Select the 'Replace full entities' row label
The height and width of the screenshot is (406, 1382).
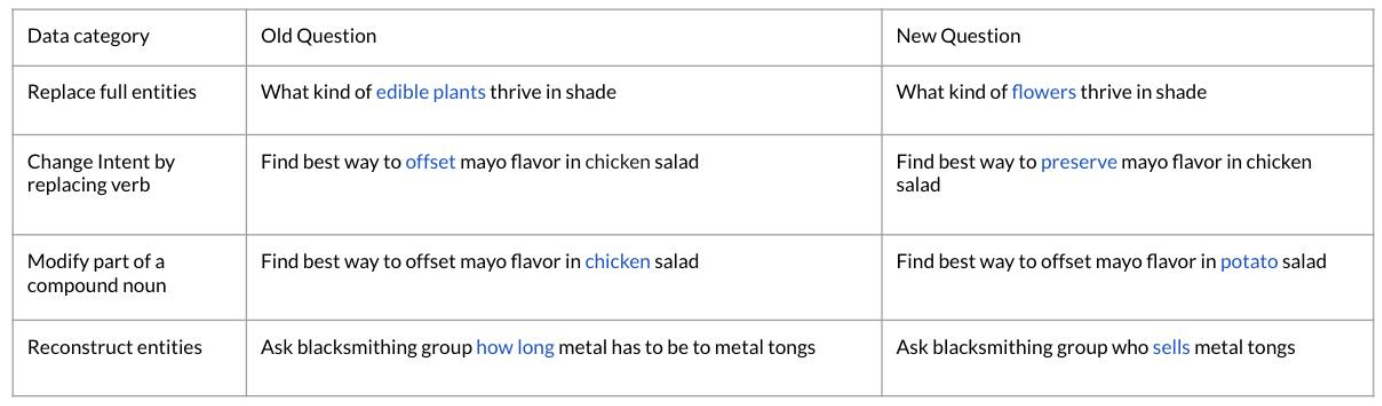(x=112, y=92)
